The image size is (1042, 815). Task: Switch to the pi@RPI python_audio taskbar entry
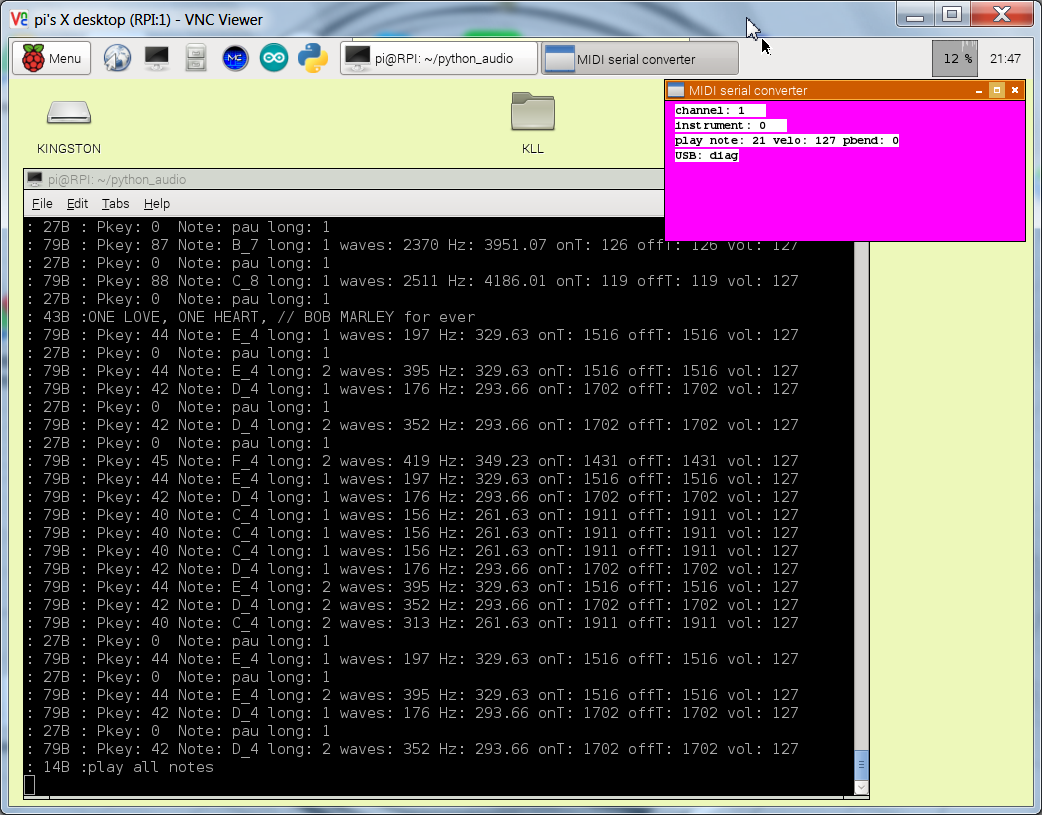438,59
